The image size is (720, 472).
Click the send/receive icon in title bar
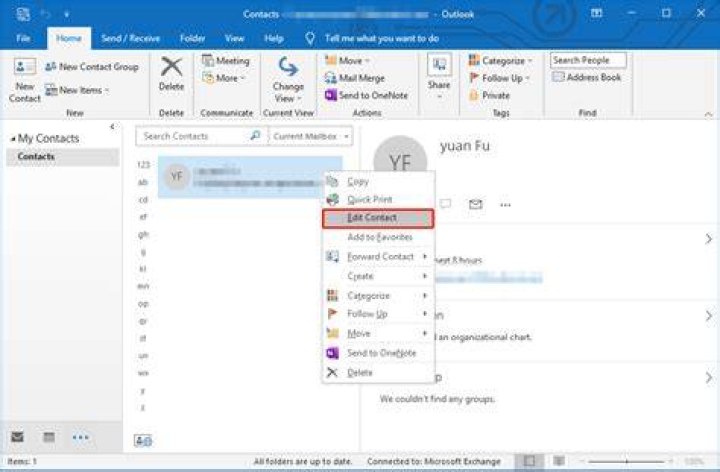click(22, 14)
